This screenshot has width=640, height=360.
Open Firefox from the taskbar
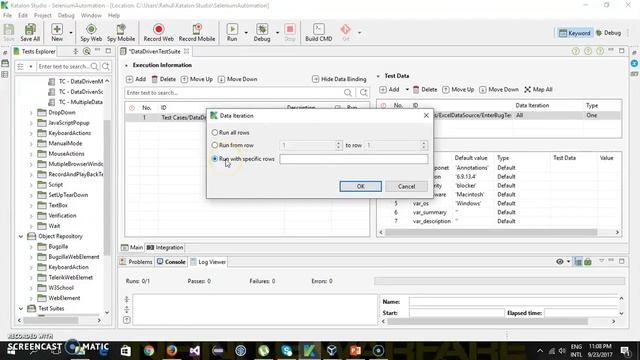[x=171, y=350]
